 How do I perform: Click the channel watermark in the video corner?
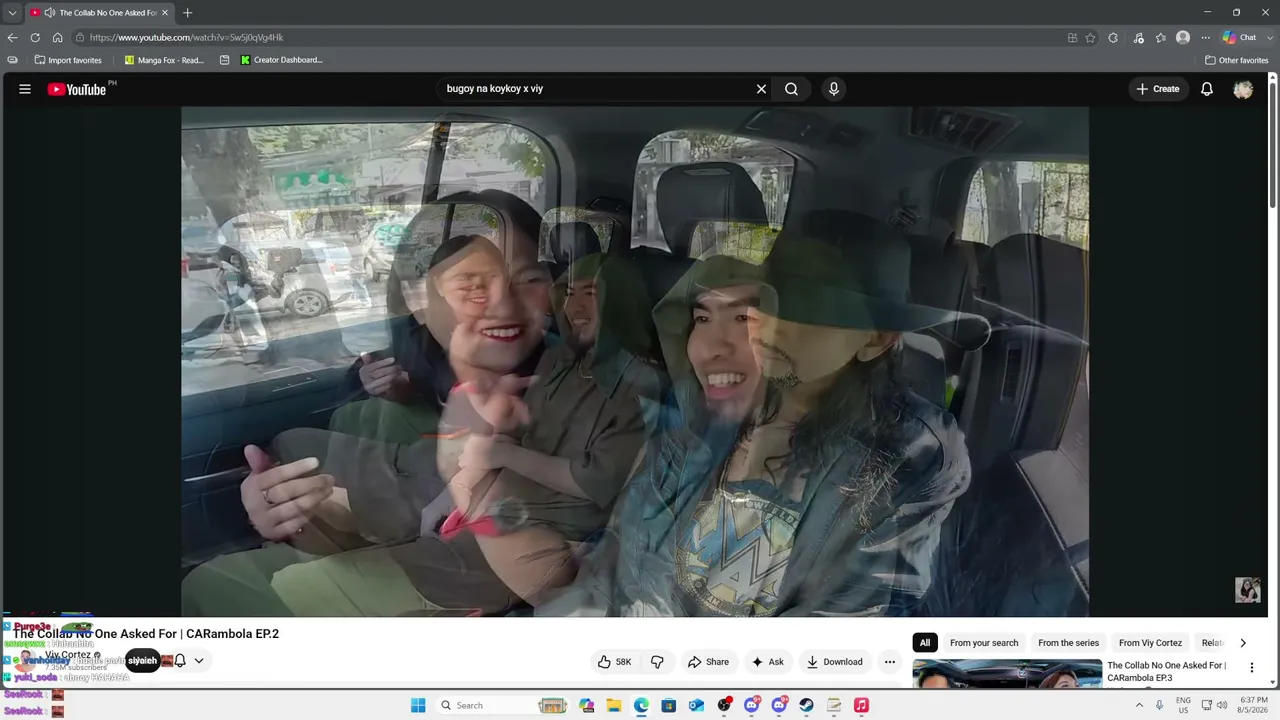[1248, 590]
